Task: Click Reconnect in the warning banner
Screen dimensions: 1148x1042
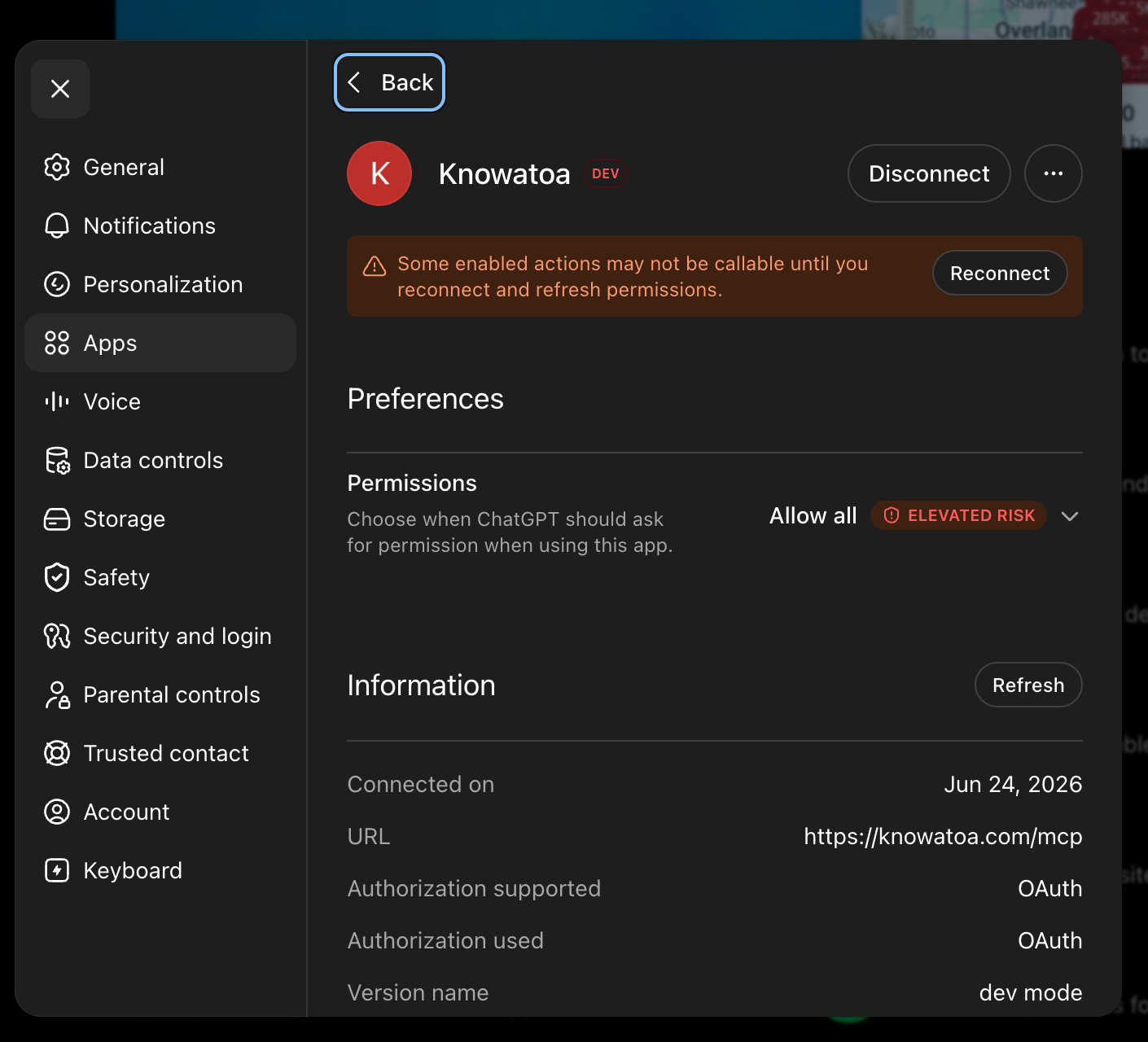Action: point(1000,273)
